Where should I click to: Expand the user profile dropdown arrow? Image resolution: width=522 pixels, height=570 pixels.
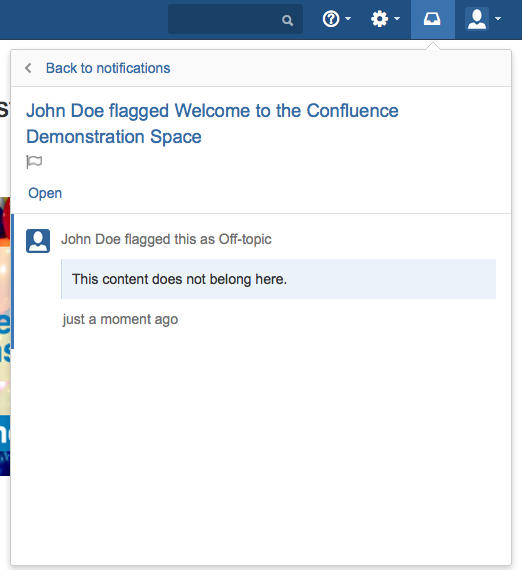pyautogui.click(x=498, y=19)
